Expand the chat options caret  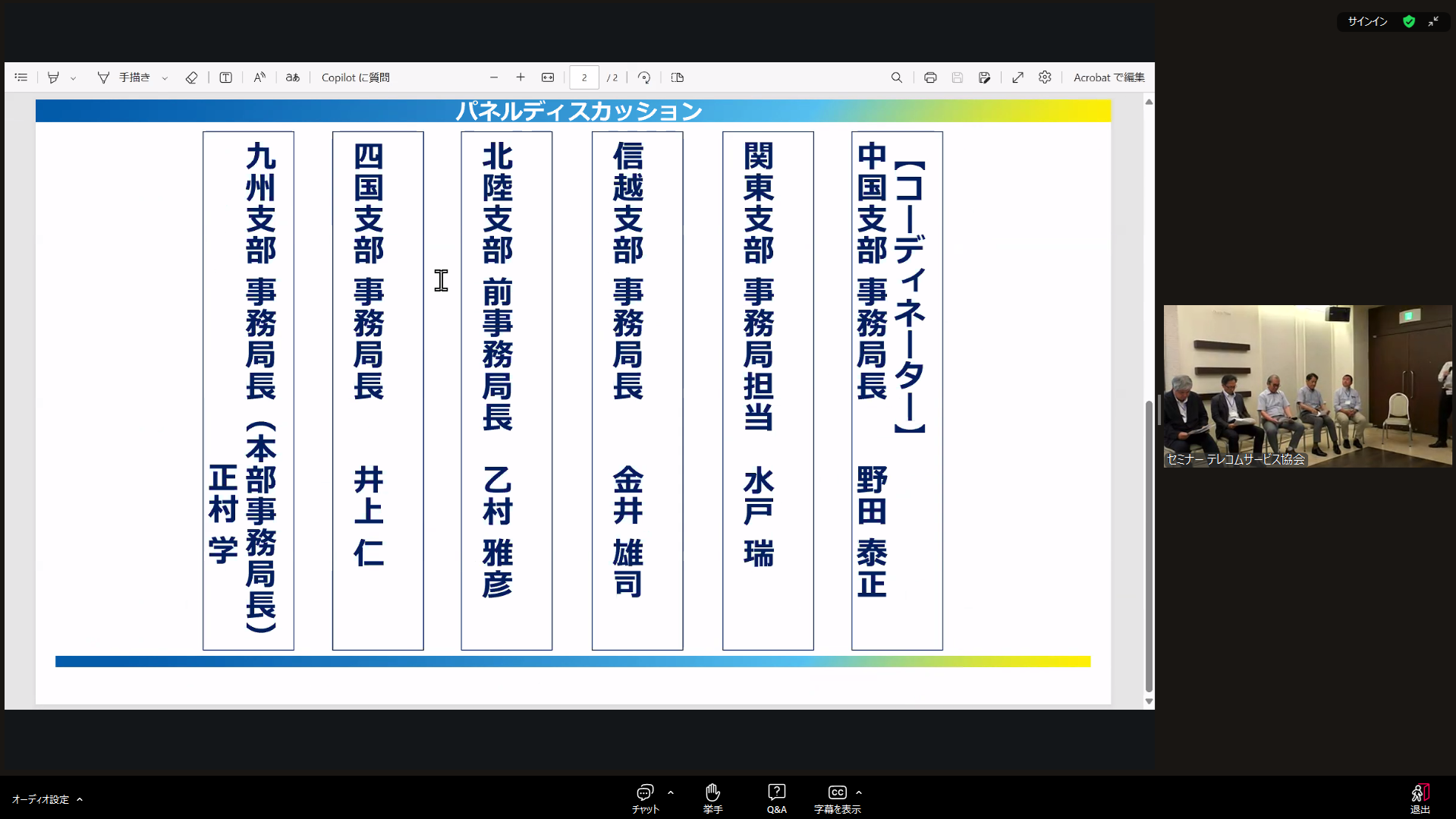[671, 792]
